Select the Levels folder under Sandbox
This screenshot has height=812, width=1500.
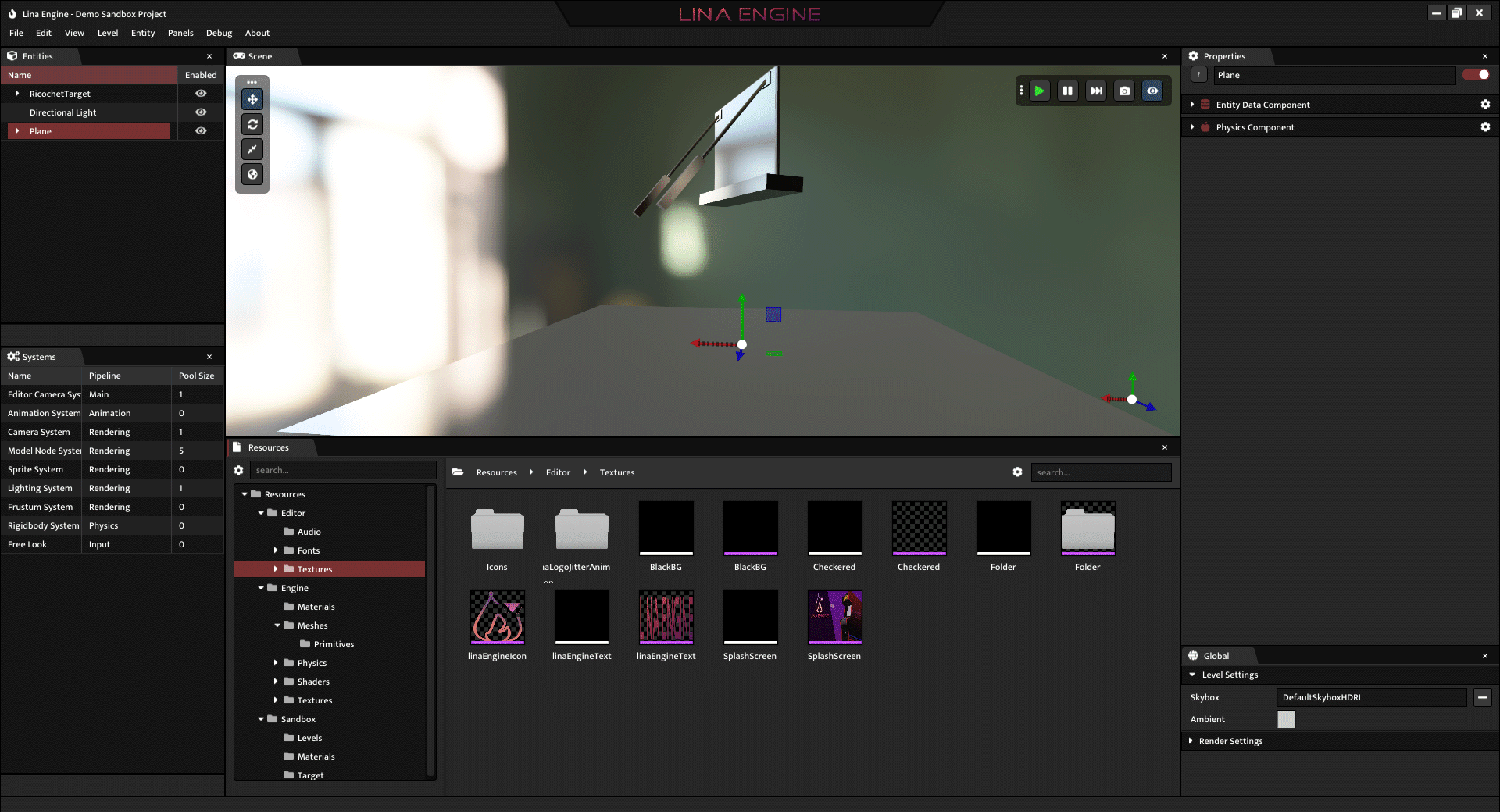[309, 738]
